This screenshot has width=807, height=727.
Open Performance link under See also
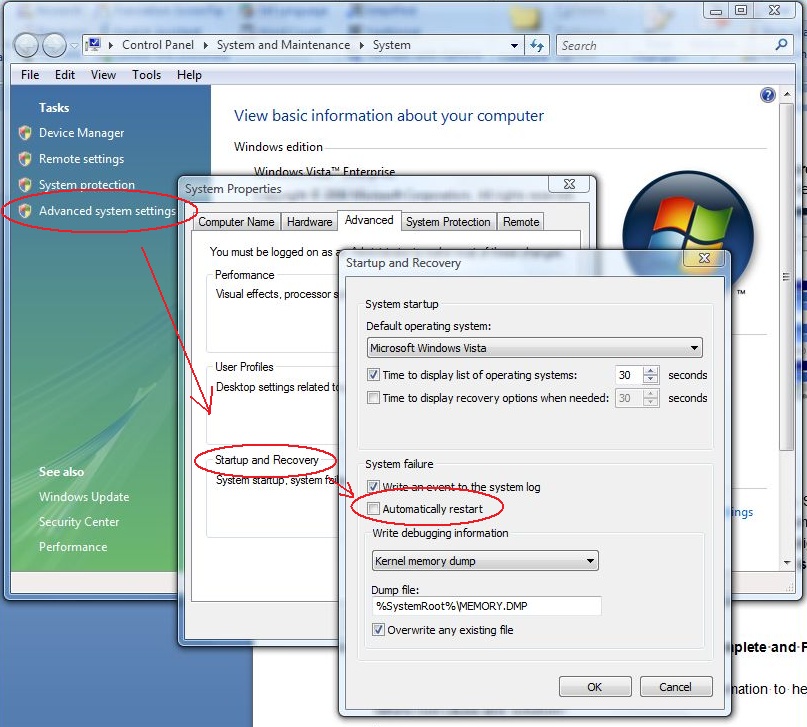(73, 546)
